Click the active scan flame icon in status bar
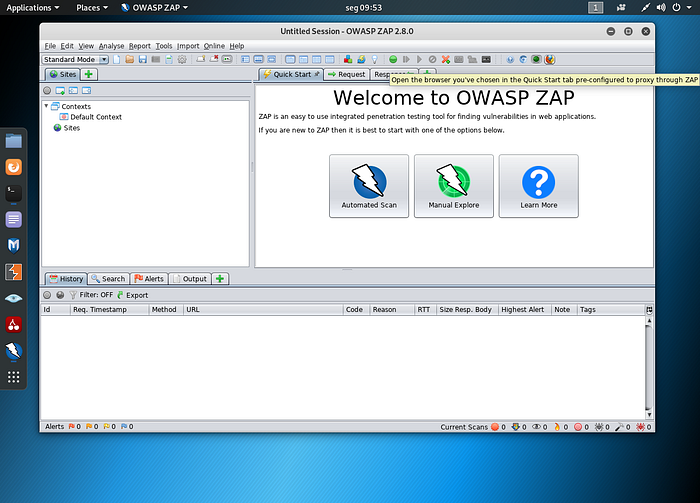 [x=557, y=427]
